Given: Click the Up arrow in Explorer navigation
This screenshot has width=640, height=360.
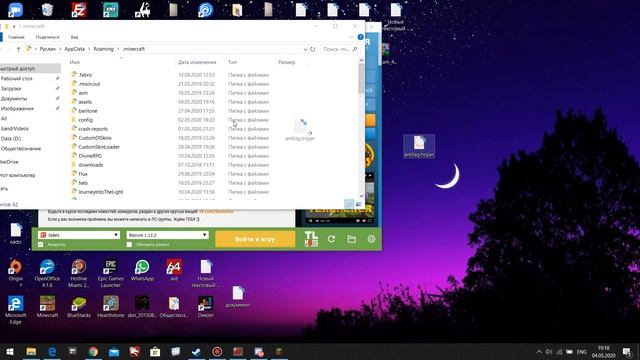Looking at the screenshot, I should [x=18, y=49].
